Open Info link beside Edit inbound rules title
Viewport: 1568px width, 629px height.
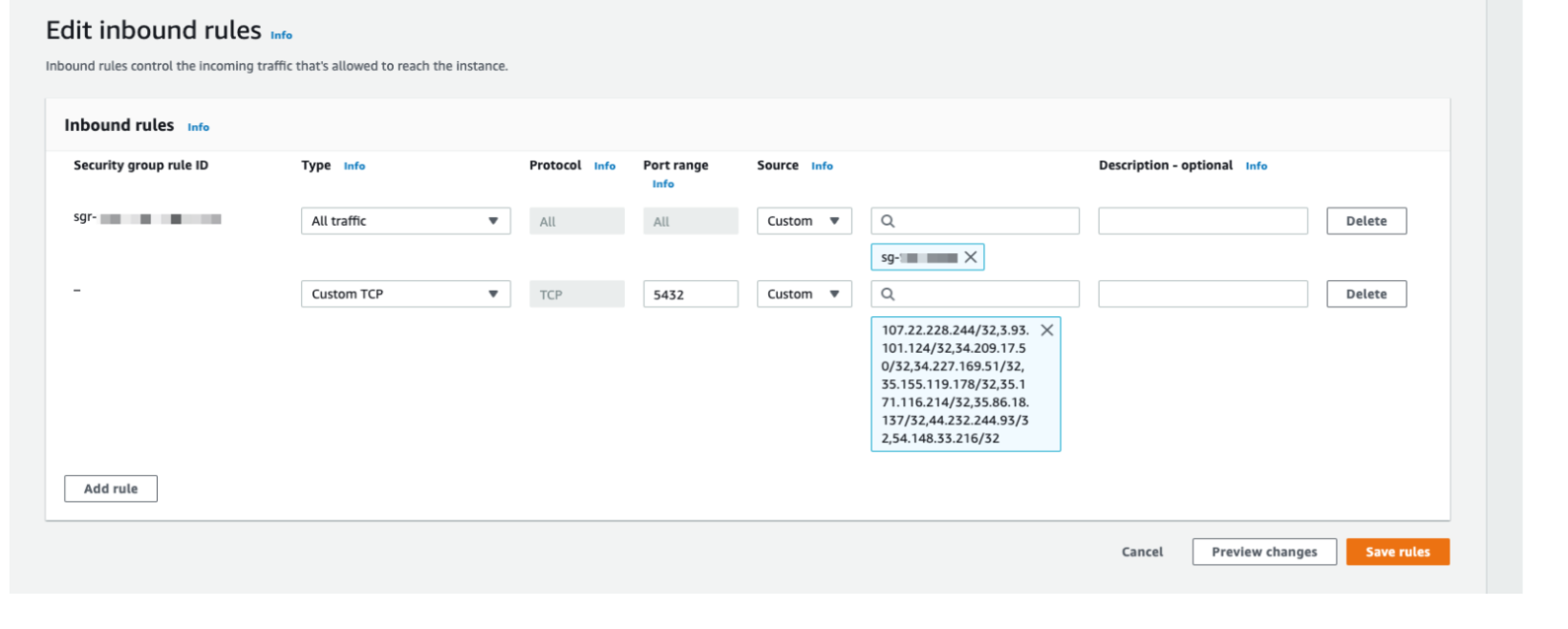281,35
